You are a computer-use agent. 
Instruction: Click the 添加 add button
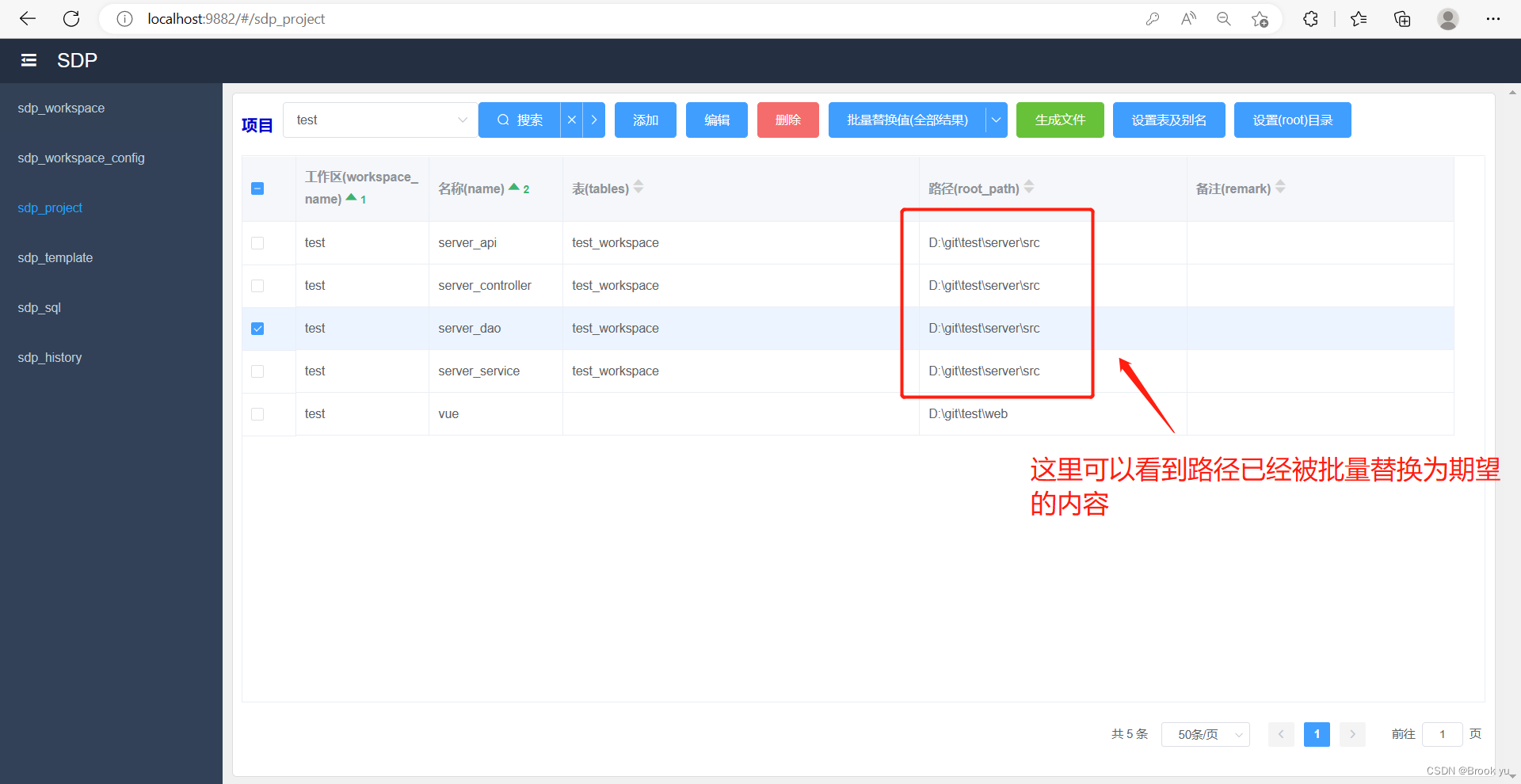(x=646, y=120)
